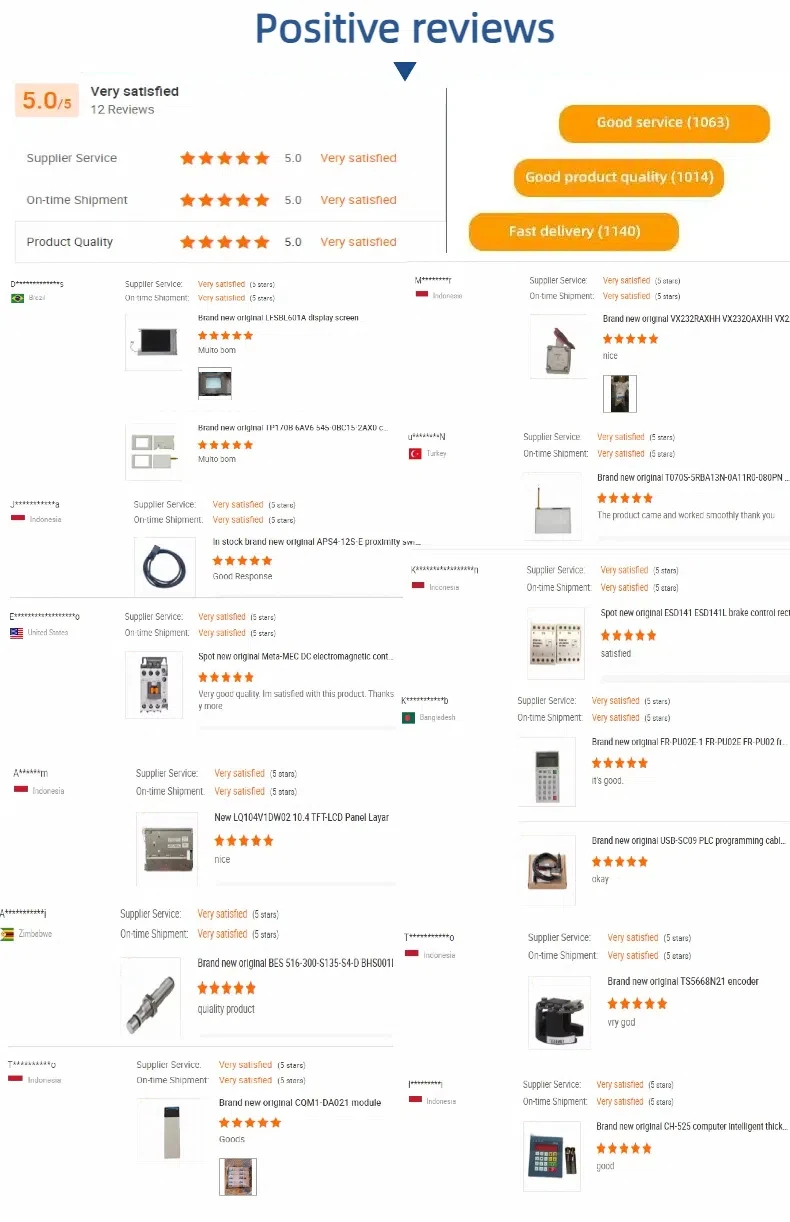
Task: Click the Supplier Service five-star rating
Action: point(225,158)
